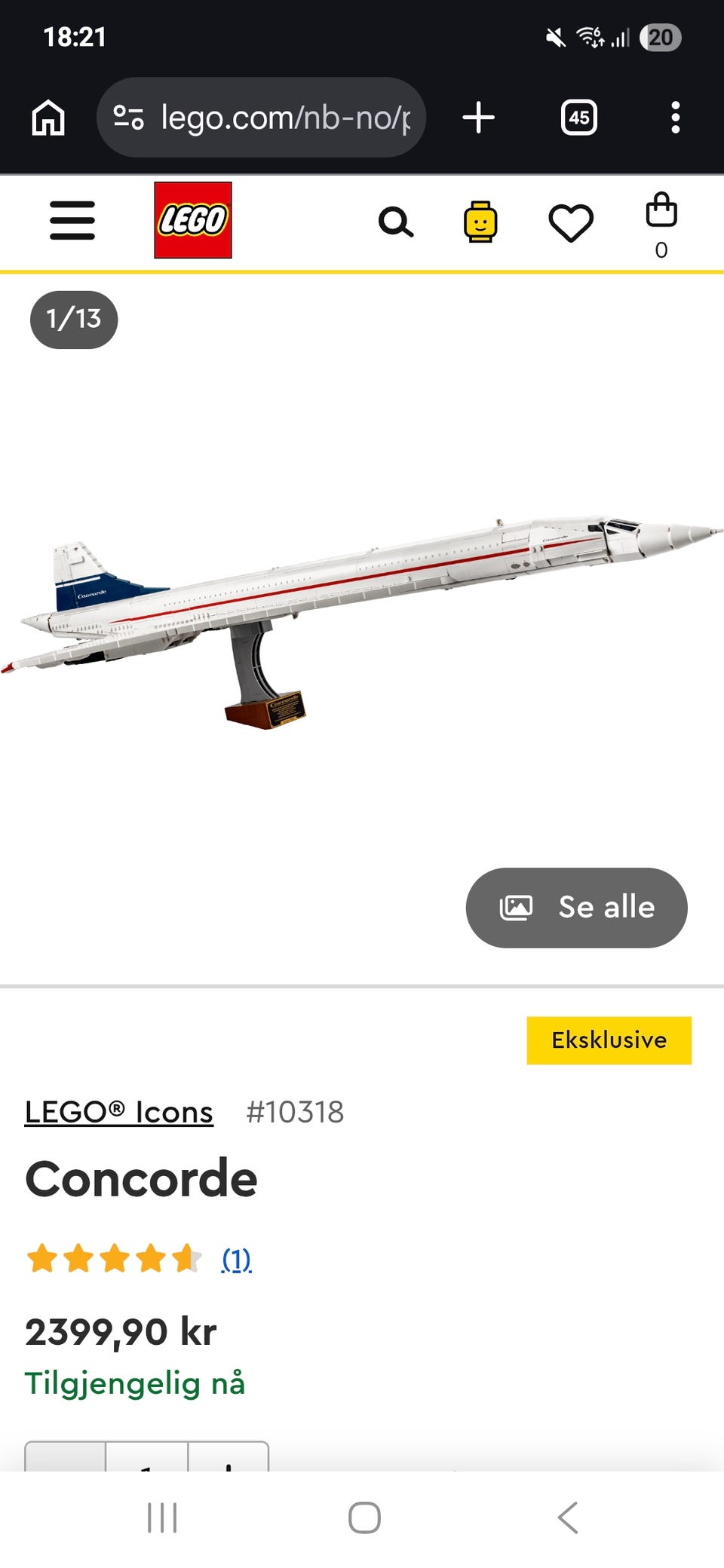The width and height of the screenshot is (724, 1568).
Task: Open the wishlist heart icon
Action: [571, 223]
